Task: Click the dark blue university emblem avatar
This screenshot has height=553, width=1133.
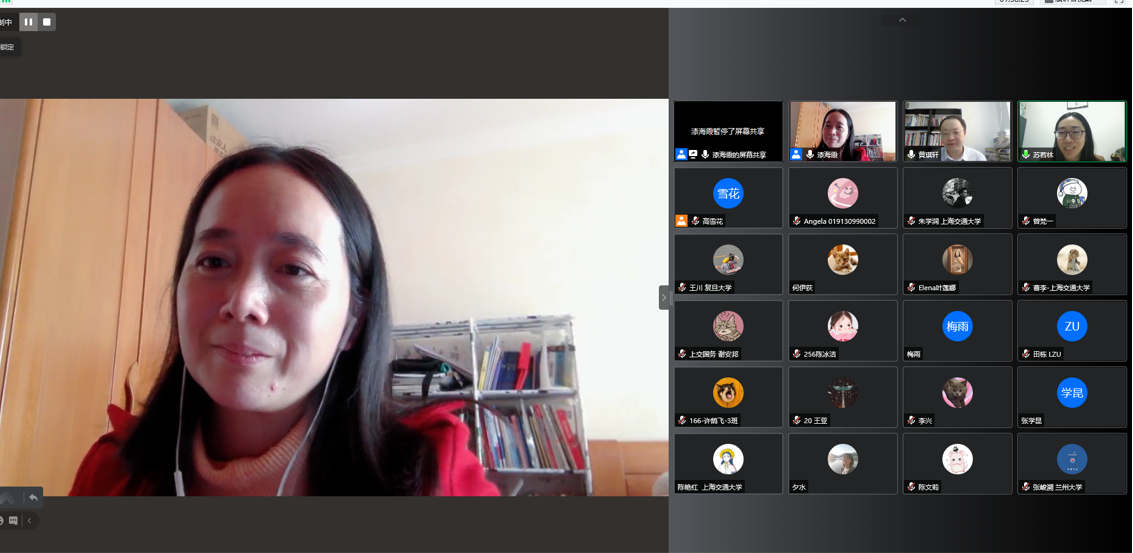Action: coord(1072,459)
